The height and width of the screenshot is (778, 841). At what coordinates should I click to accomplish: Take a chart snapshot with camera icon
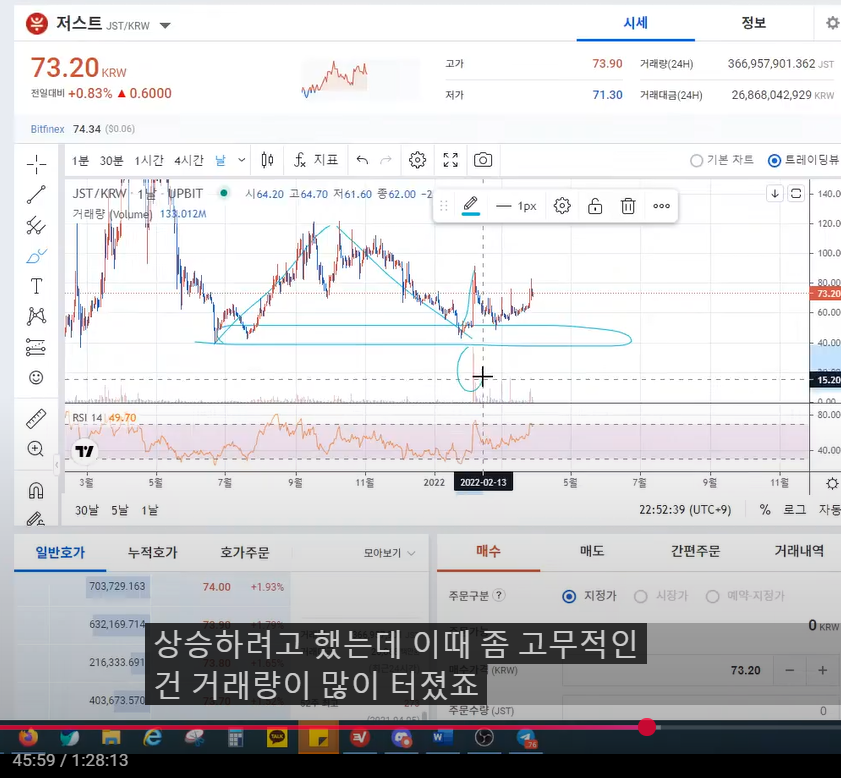point(483,160)
